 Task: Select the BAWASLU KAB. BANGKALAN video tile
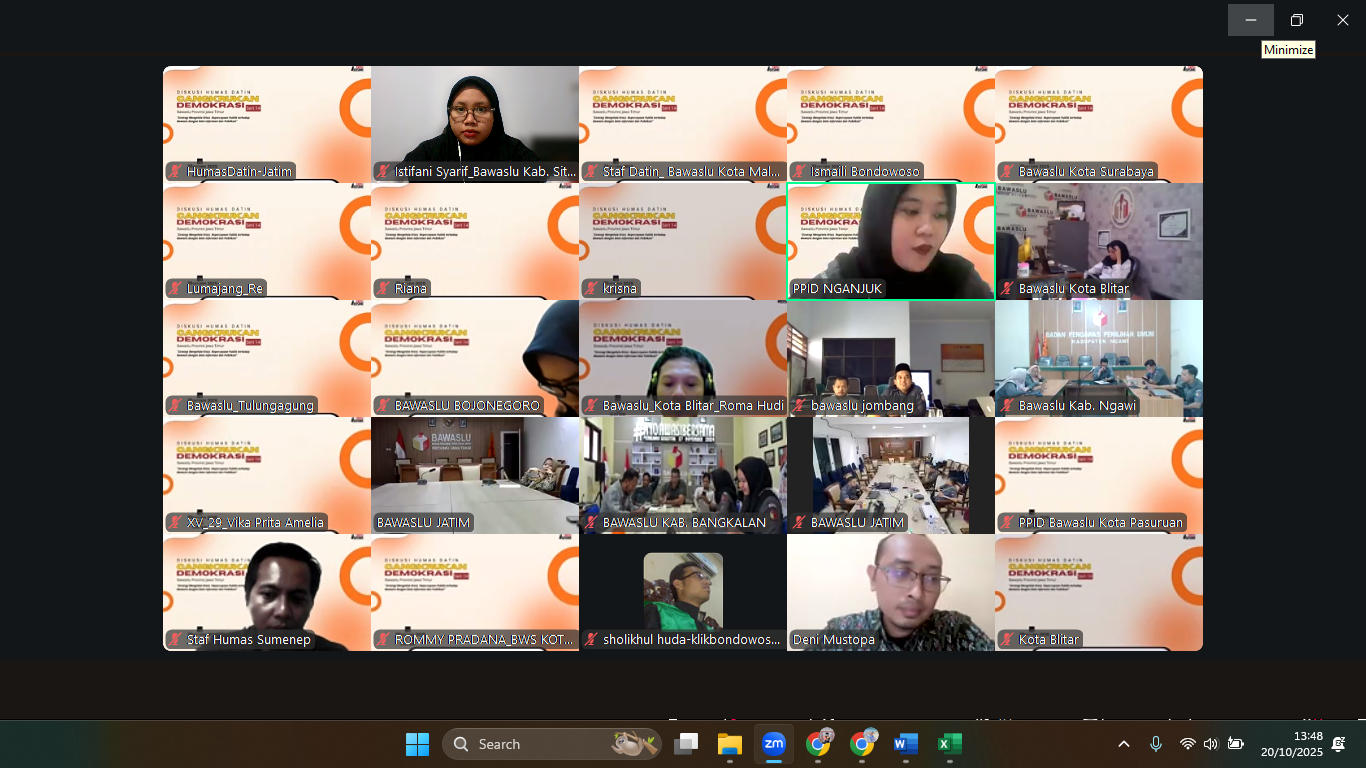click(x=683, y=474)
